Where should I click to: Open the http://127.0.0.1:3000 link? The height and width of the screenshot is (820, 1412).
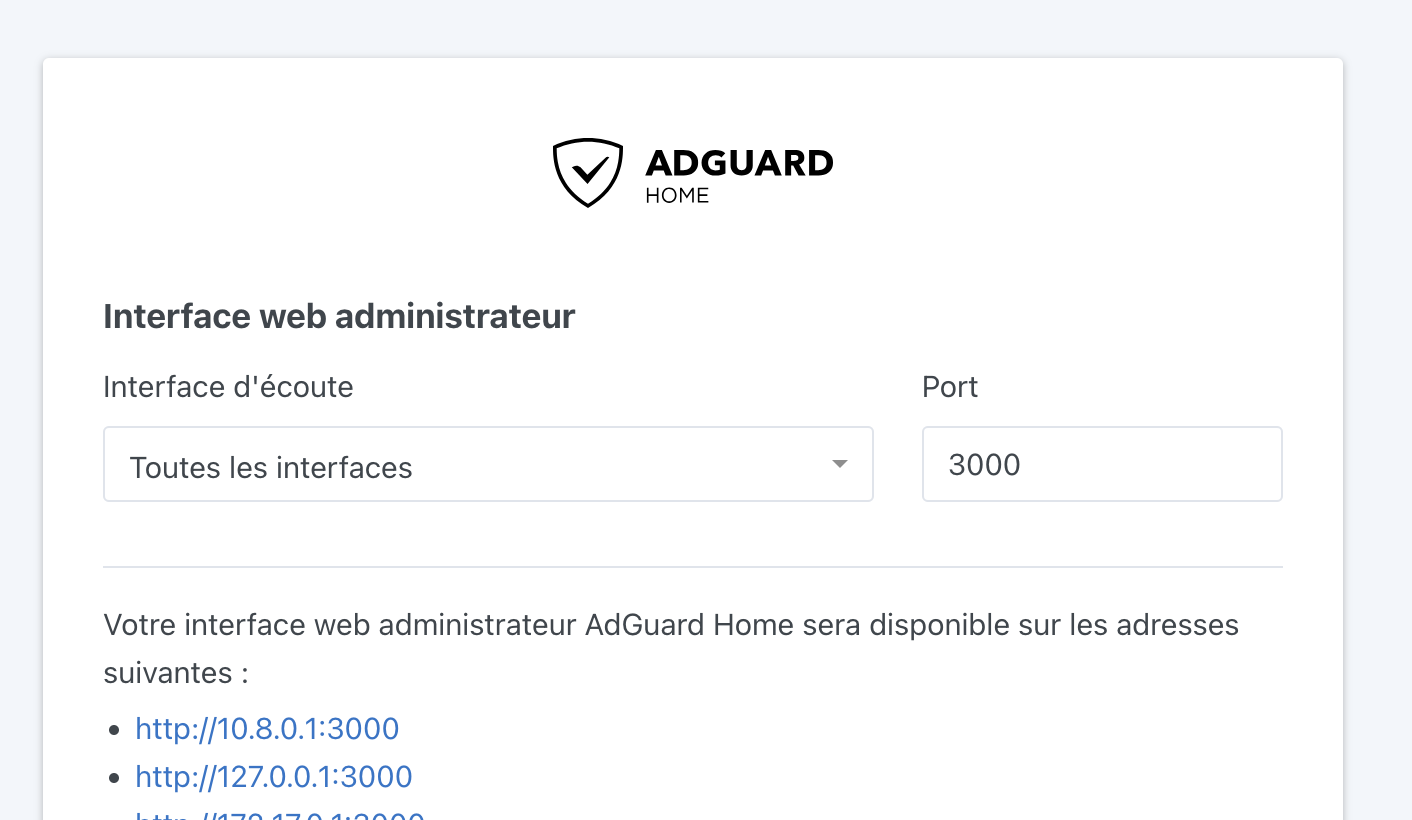(x=274, y=776)
